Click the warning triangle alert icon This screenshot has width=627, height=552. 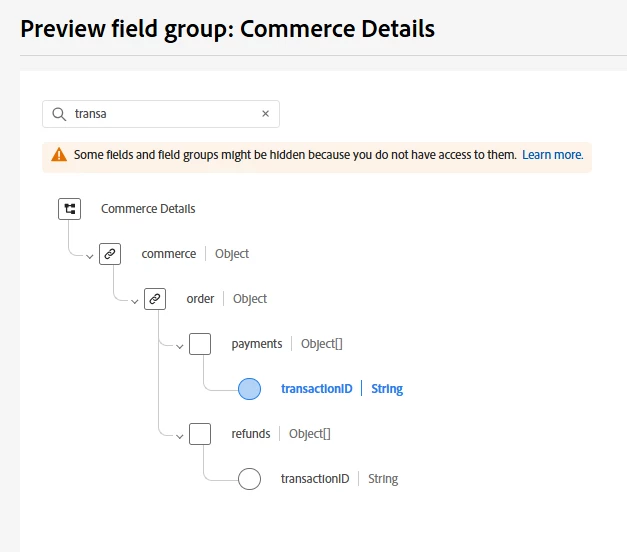pos(59,155)
